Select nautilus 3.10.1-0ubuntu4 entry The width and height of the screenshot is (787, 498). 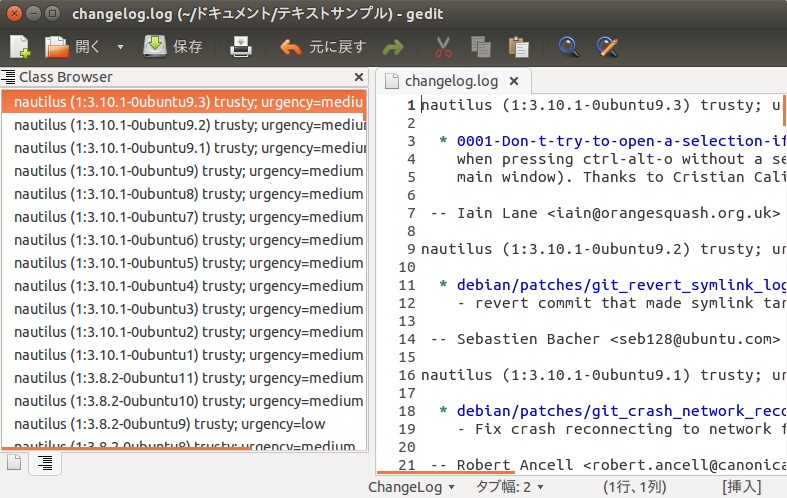point(184,286)
